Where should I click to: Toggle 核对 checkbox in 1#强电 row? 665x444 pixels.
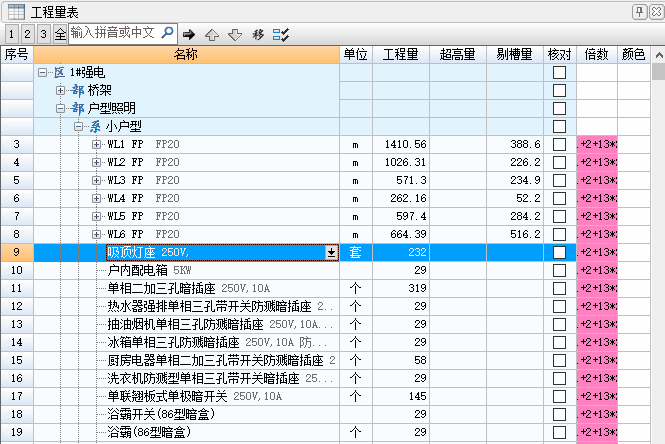(559, 73)
